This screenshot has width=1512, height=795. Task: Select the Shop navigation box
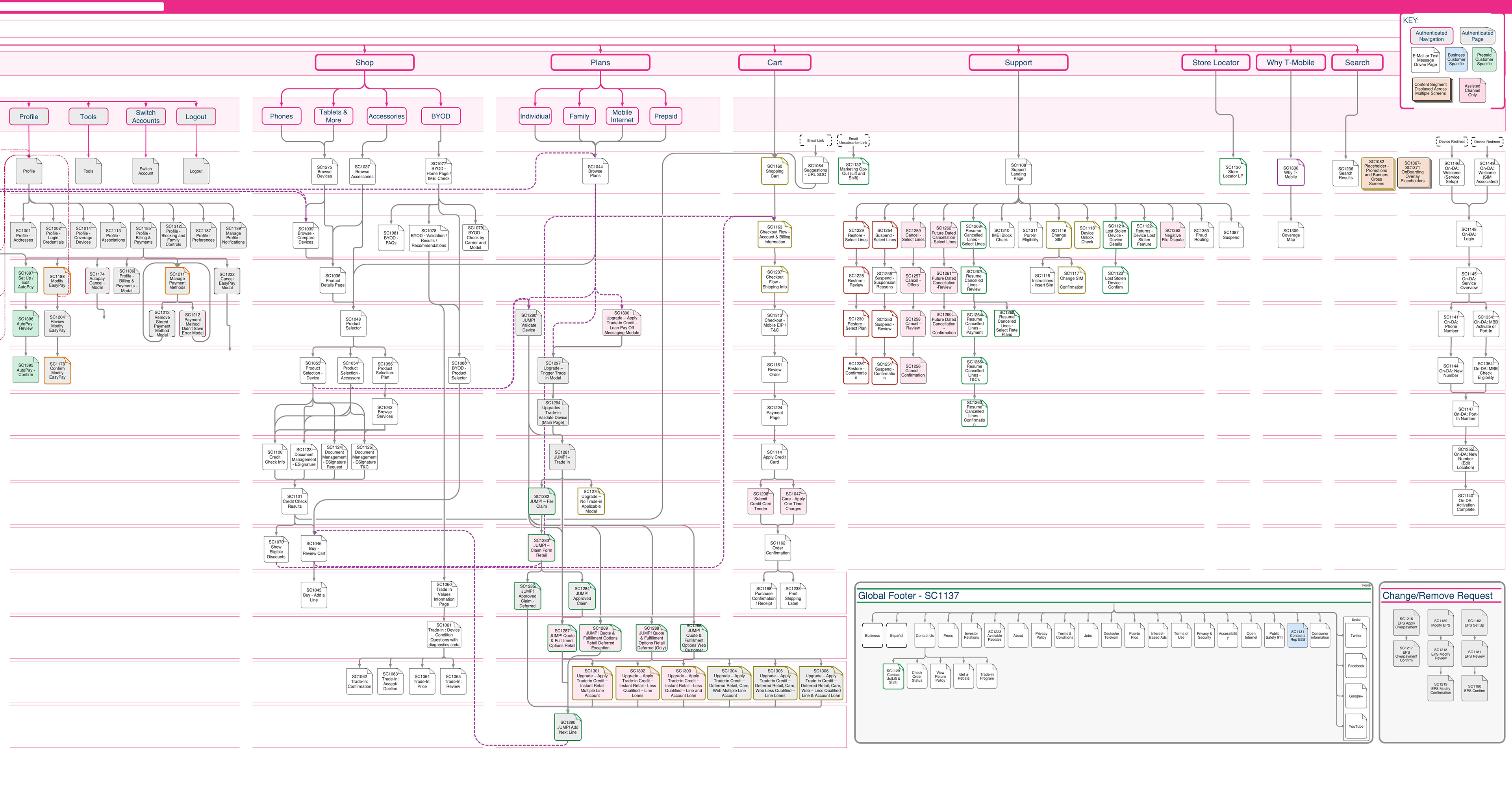[365, 63]
